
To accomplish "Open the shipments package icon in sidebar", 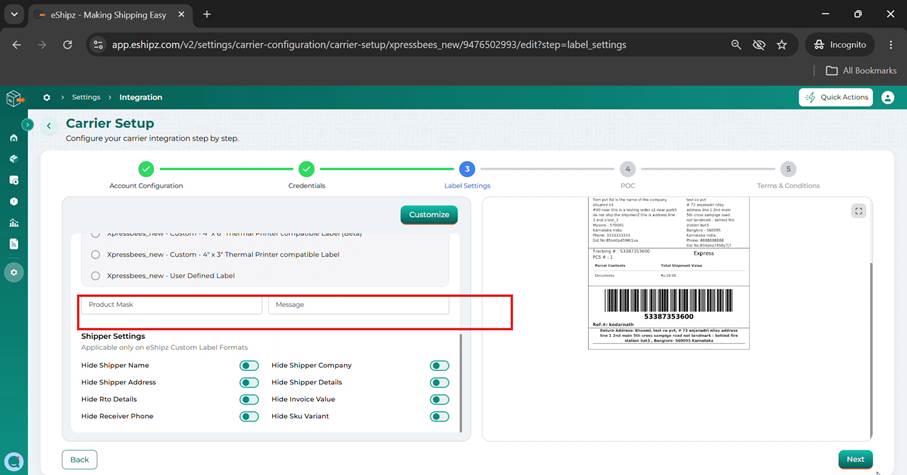I will [14, 159].
